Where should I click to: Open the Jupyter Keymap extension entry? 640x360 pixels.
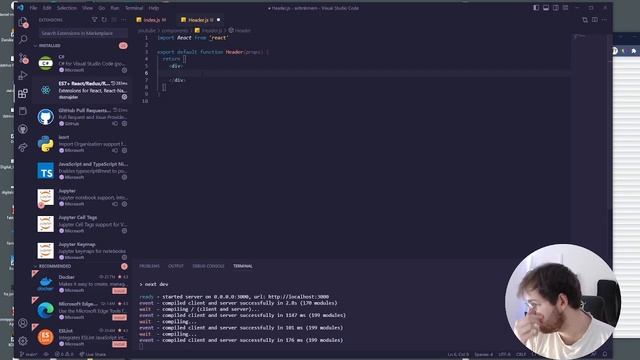click(81, 251)
